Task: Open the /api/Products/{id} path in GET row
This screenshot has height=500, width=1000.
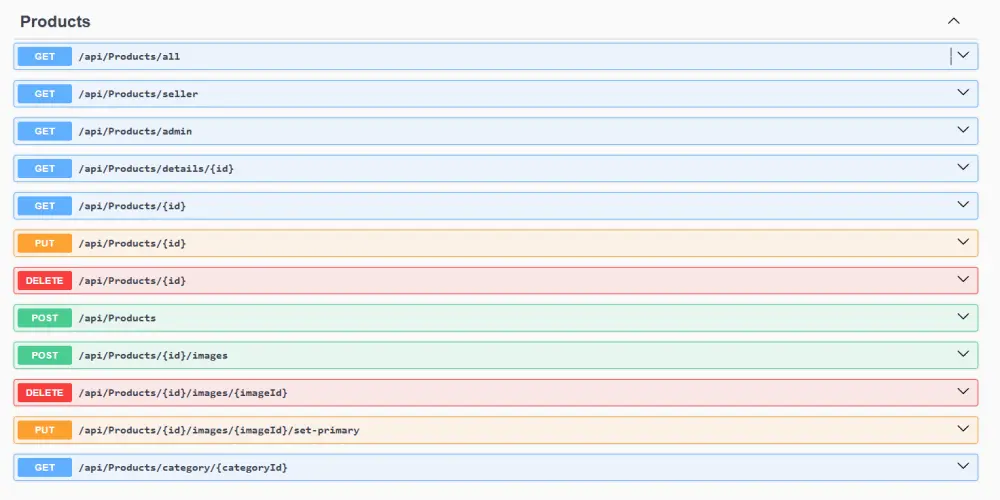Action: [x=132, y=206]
